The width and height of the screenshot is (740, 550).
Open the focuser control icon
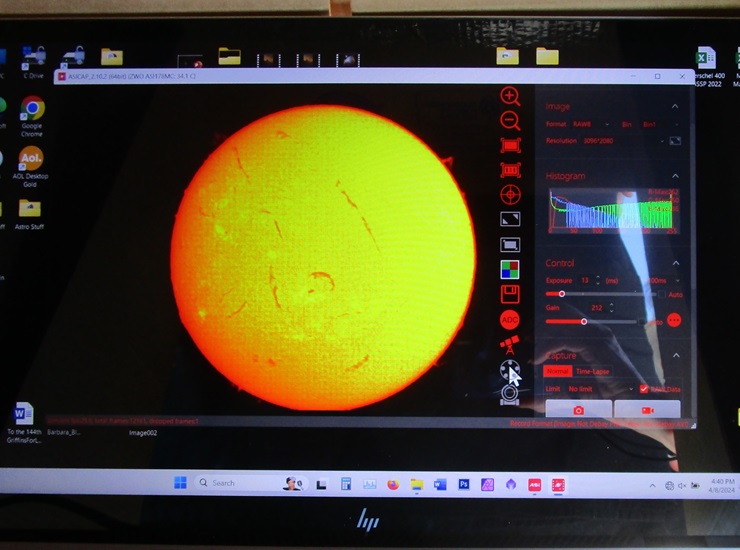click(x=510, y=395)
